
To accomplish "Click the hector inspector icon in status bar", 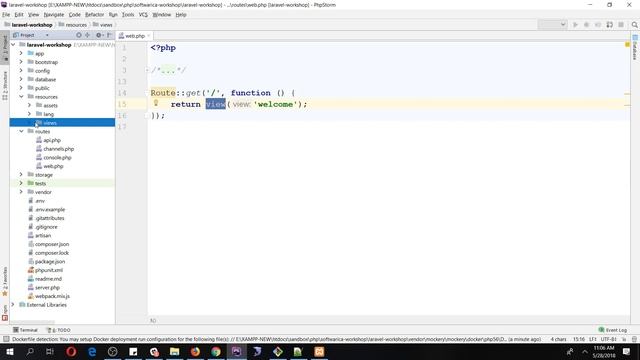I will point(634,339).
